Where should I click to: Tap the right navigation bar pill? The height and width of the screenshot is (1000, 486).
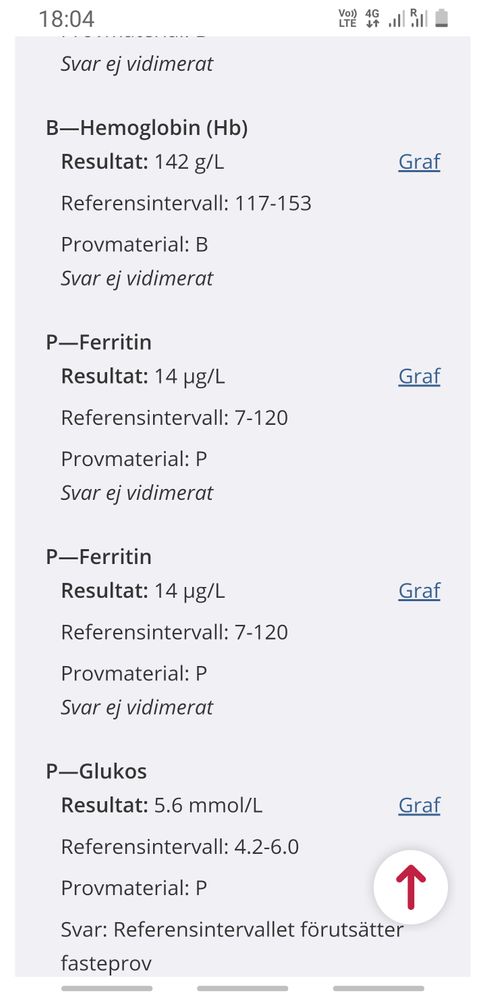[378, 989]
